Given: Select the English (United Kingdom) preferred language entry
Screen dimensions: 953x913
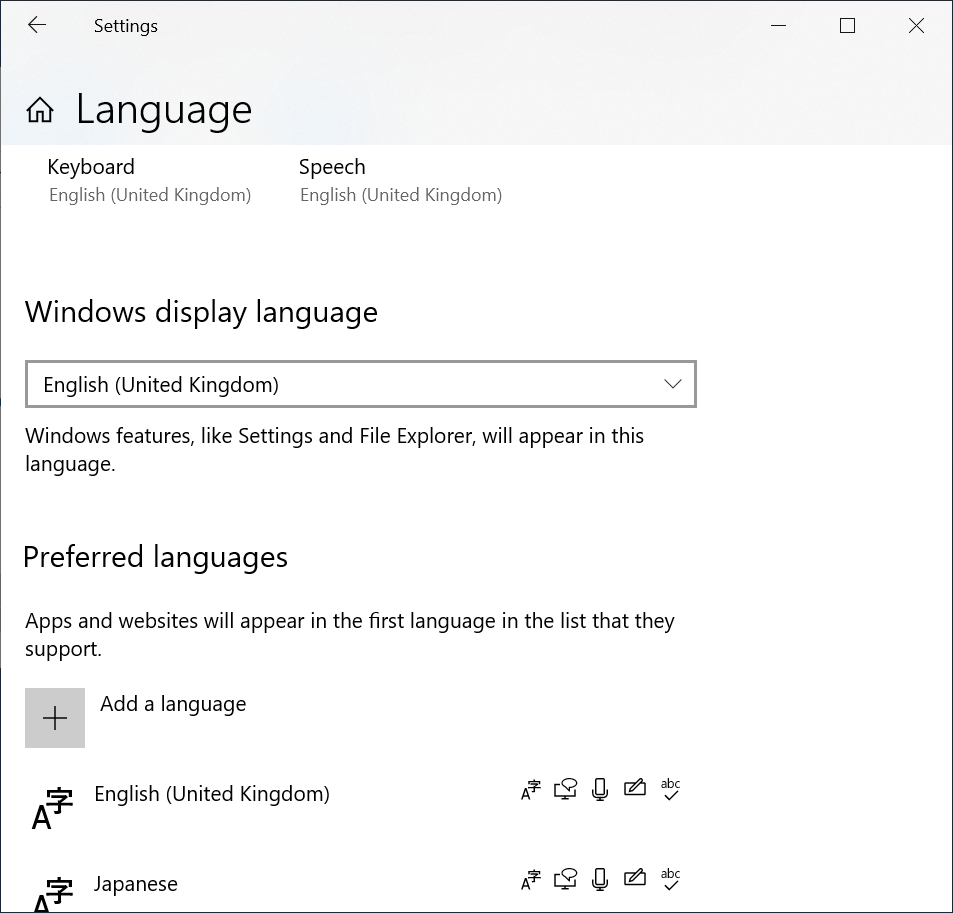Looking at the screenshot, I should [212, 793].
